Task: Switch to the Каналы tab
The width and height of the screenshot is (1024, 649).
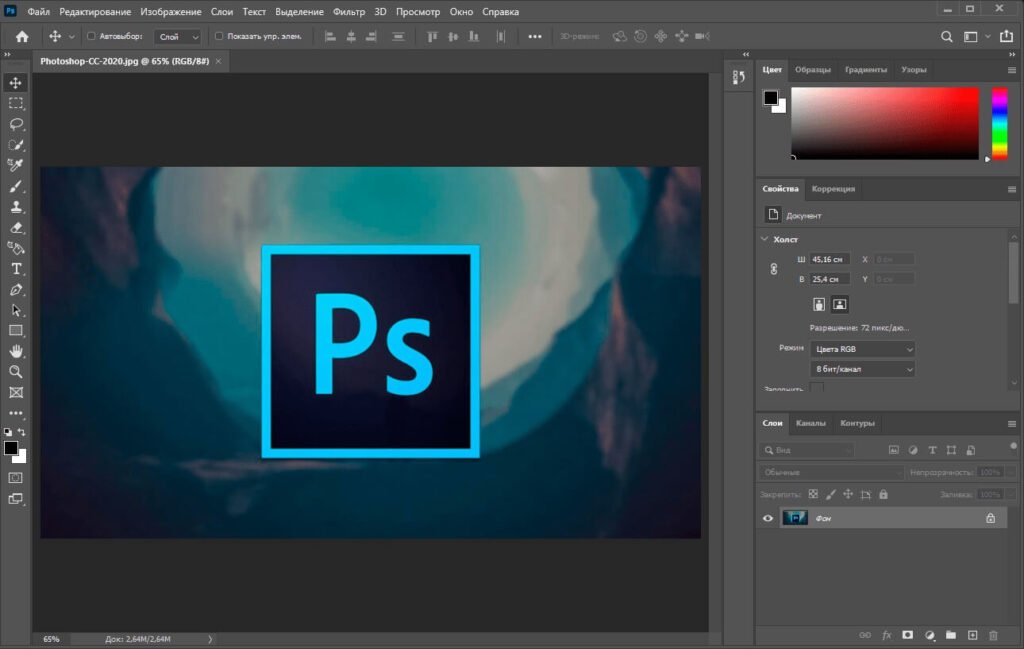Action: click(810, 423)
